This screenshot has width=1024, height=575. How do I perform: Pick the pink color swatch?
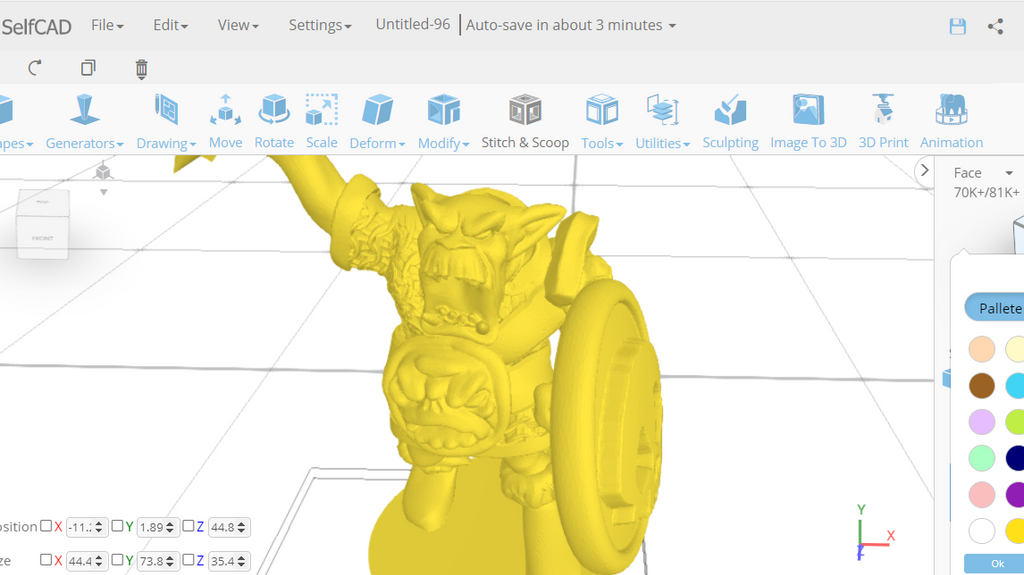[982, 495]
